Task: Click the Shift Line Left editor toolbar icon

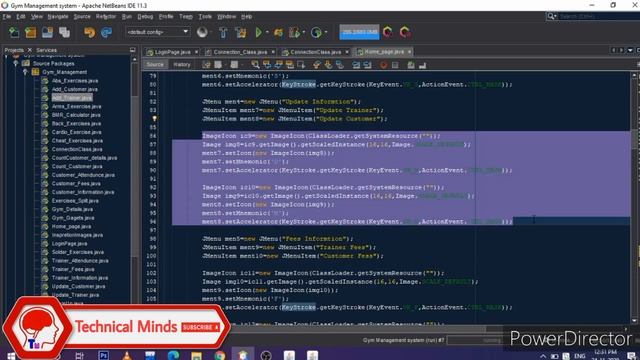Action: pyautogui.click(x=356, y=64)
